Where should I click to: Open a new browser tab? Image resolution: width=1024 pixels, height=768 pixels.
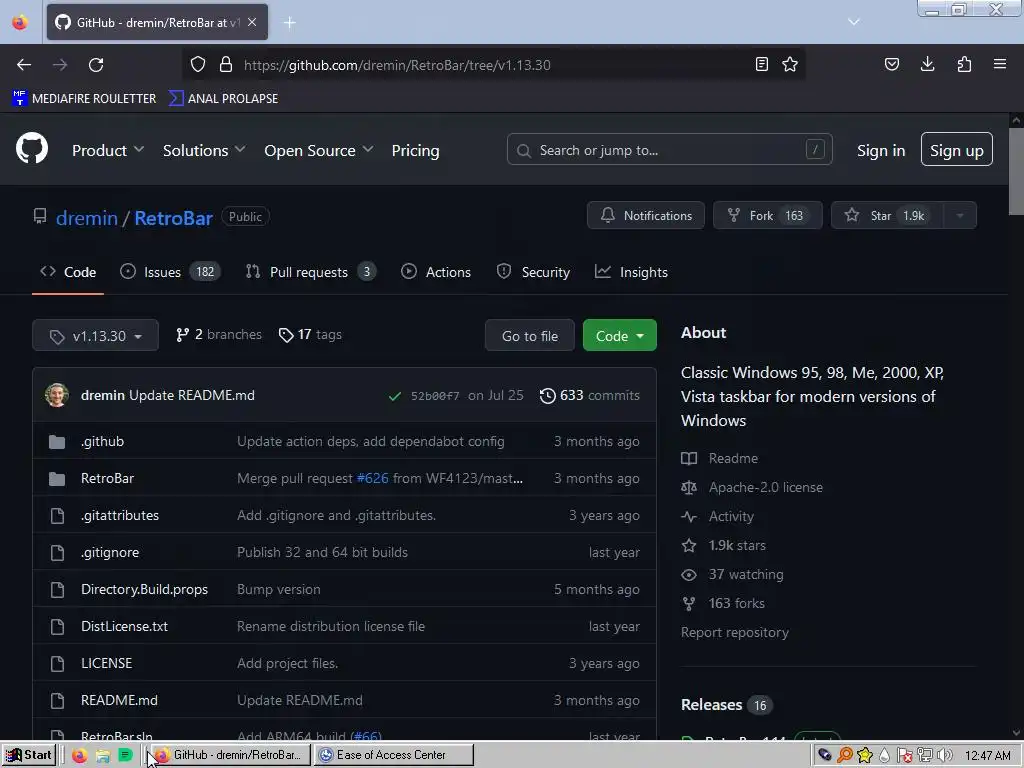(x=289, y=23)
